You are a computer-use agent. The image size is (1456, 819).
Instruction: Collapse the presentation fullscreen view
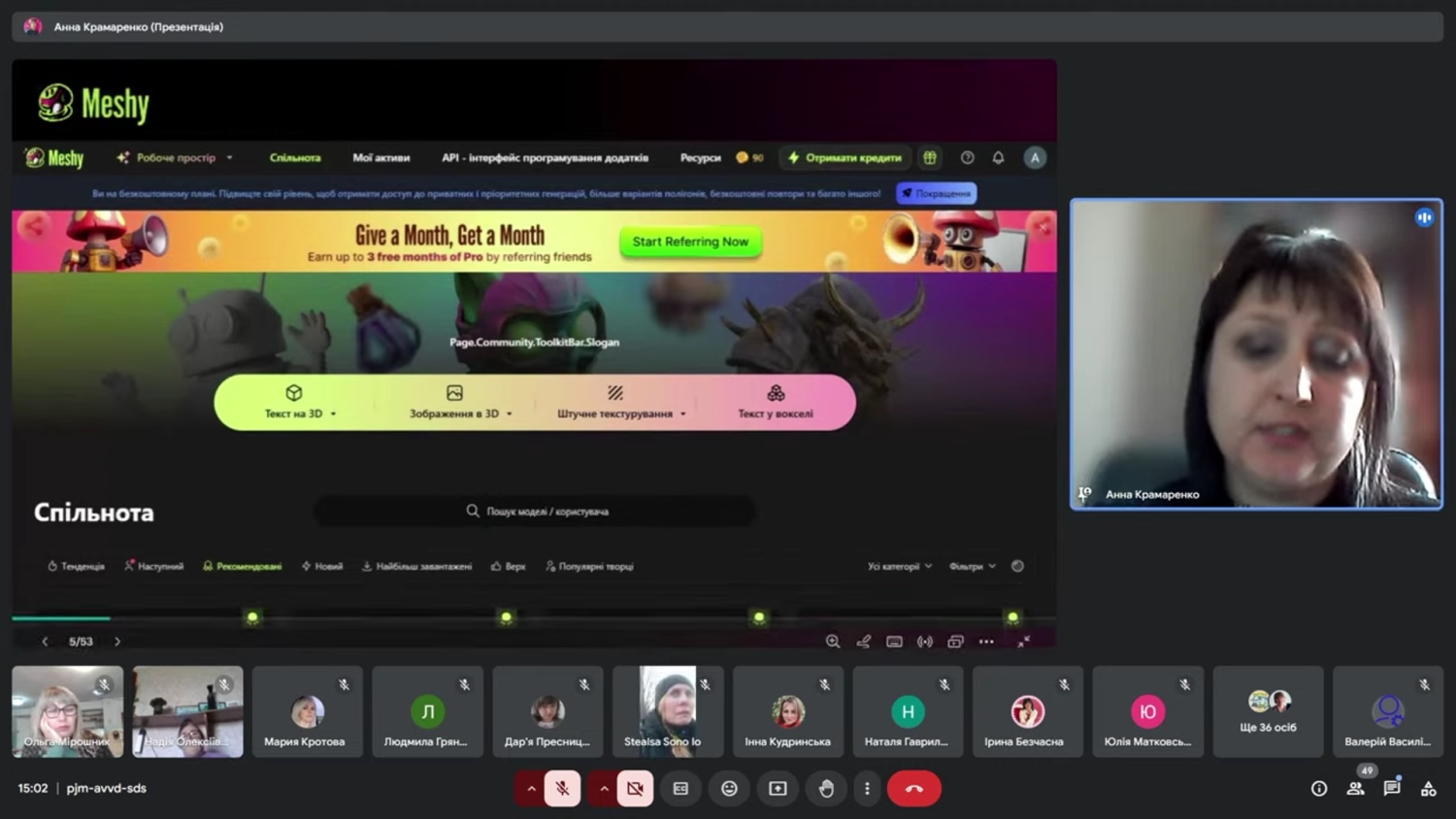point(1024,641)
